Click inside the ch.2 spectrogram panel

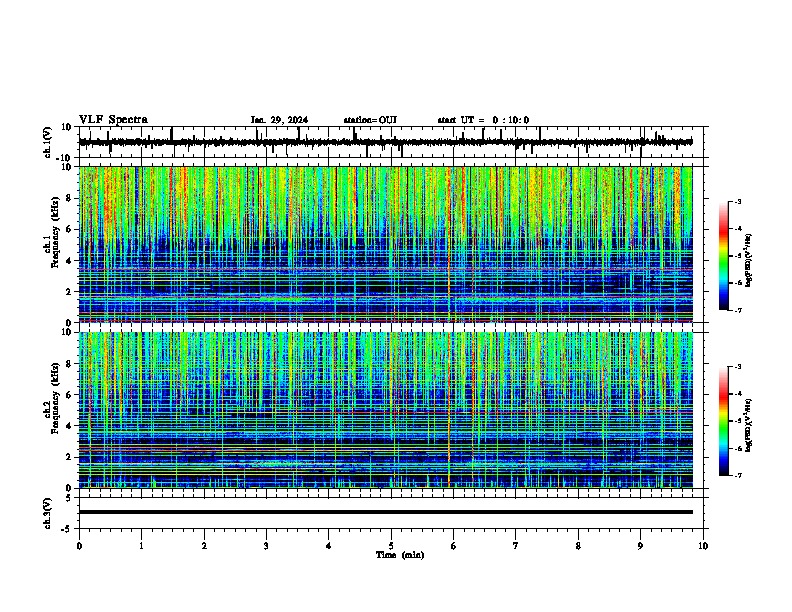(x=385, y=410)
